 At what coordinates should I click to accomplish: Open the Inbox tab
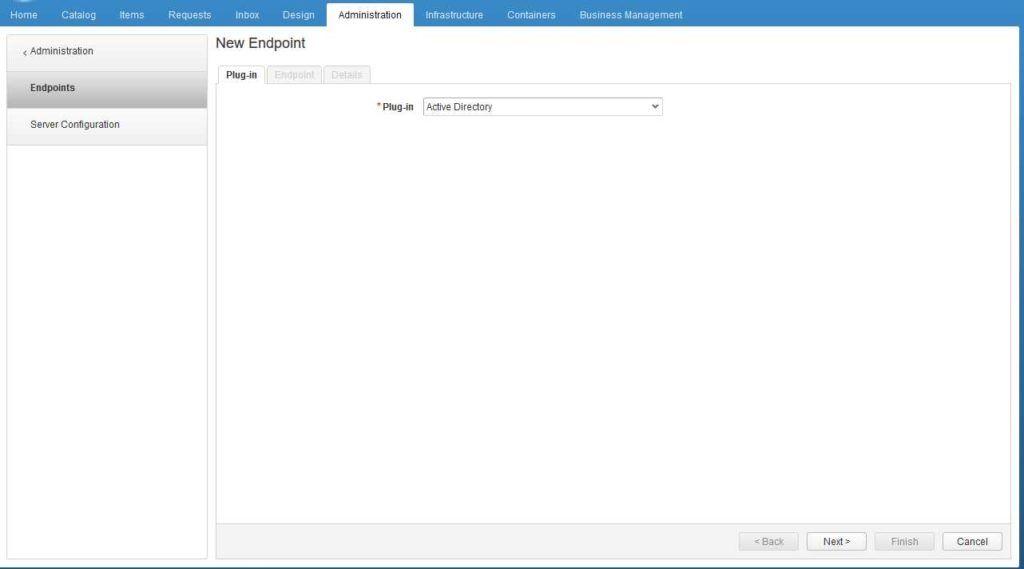(247, 14)
